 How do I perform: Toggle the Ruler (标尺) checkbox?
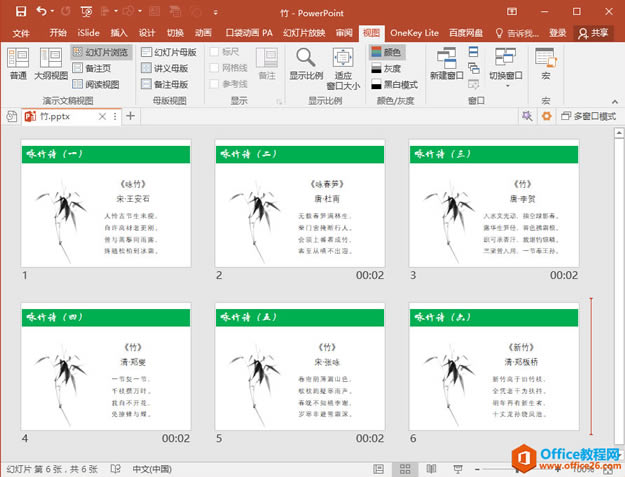point(214,52)
